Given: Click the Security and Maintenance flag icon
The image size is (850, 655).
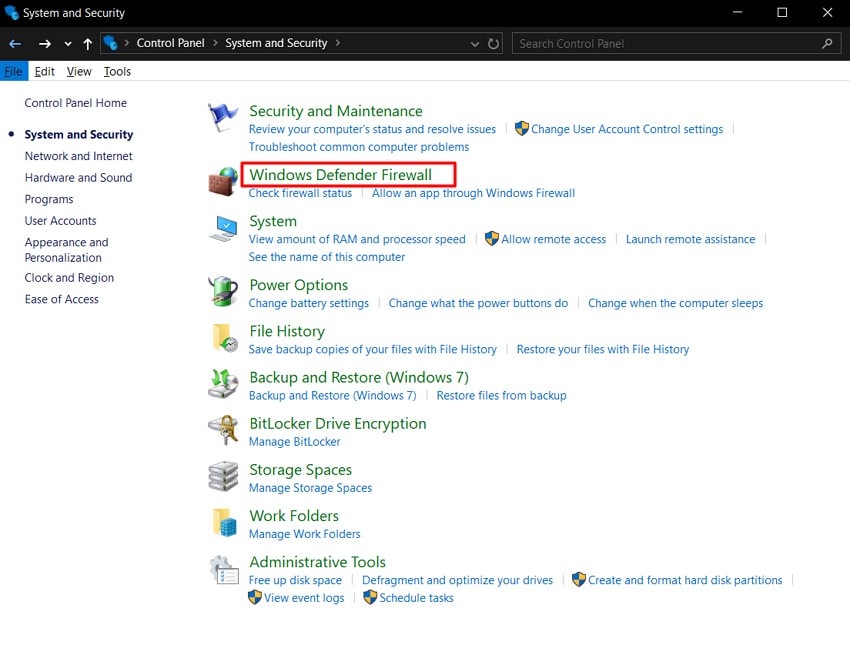Looking at the screenshot, I should [x=223, y=117].
